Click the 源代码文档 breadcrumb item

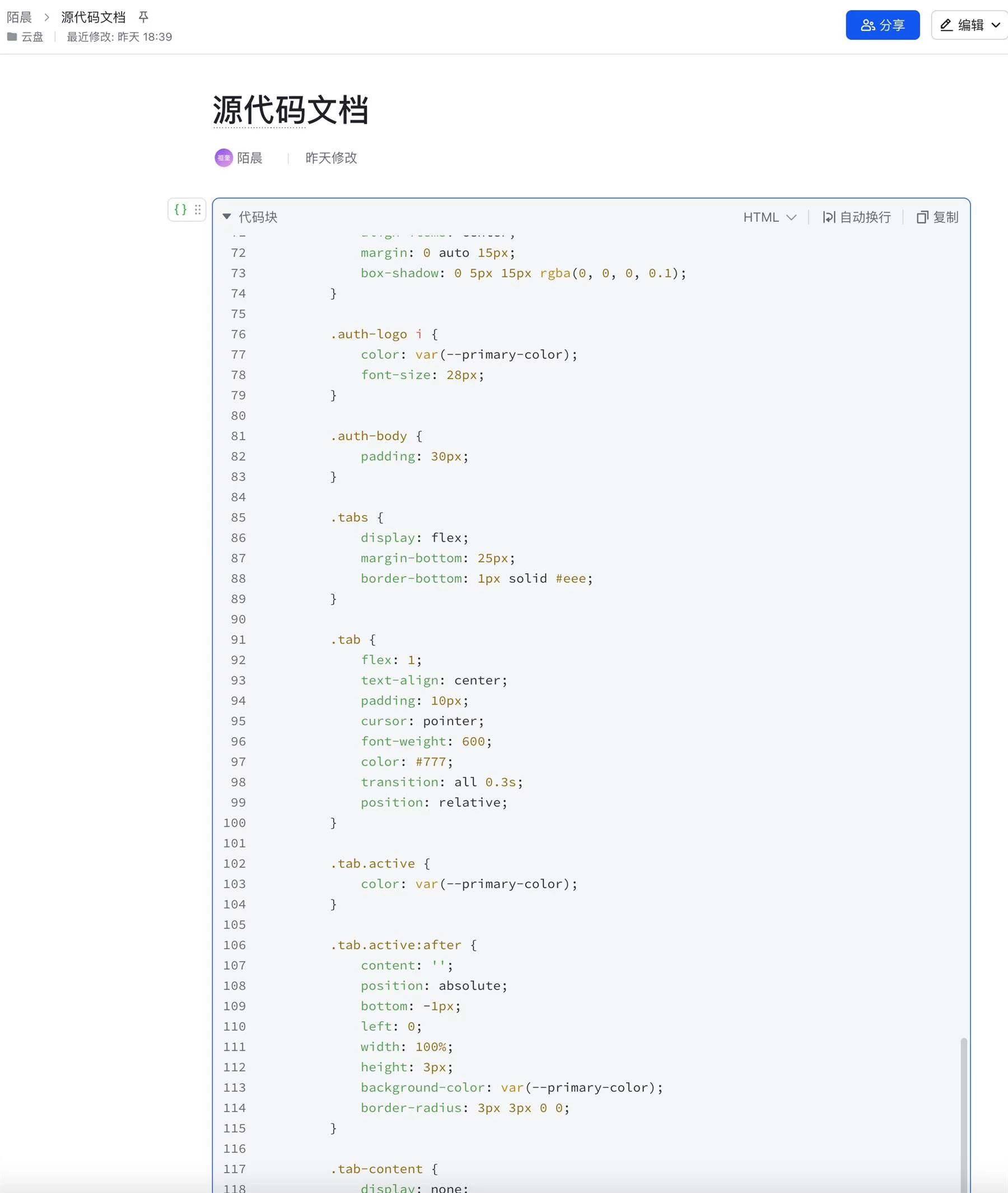click(93, 17)
